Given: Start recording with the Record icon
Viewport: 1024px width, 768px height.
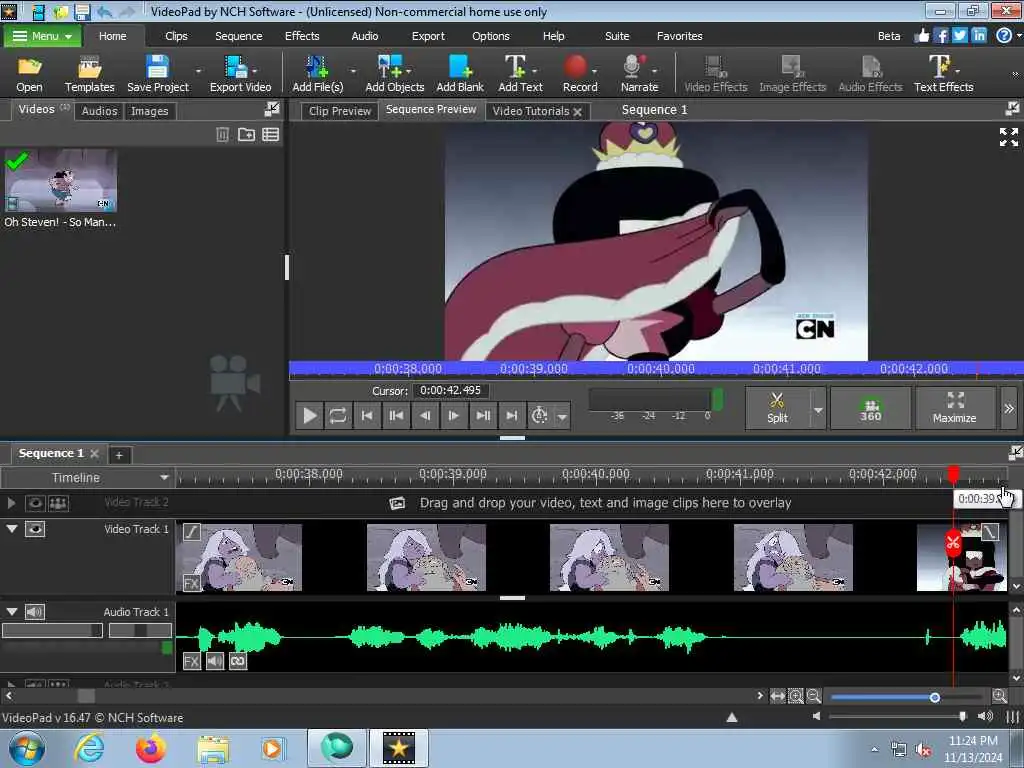Looking at the screenshot, I should coord(580,74).
